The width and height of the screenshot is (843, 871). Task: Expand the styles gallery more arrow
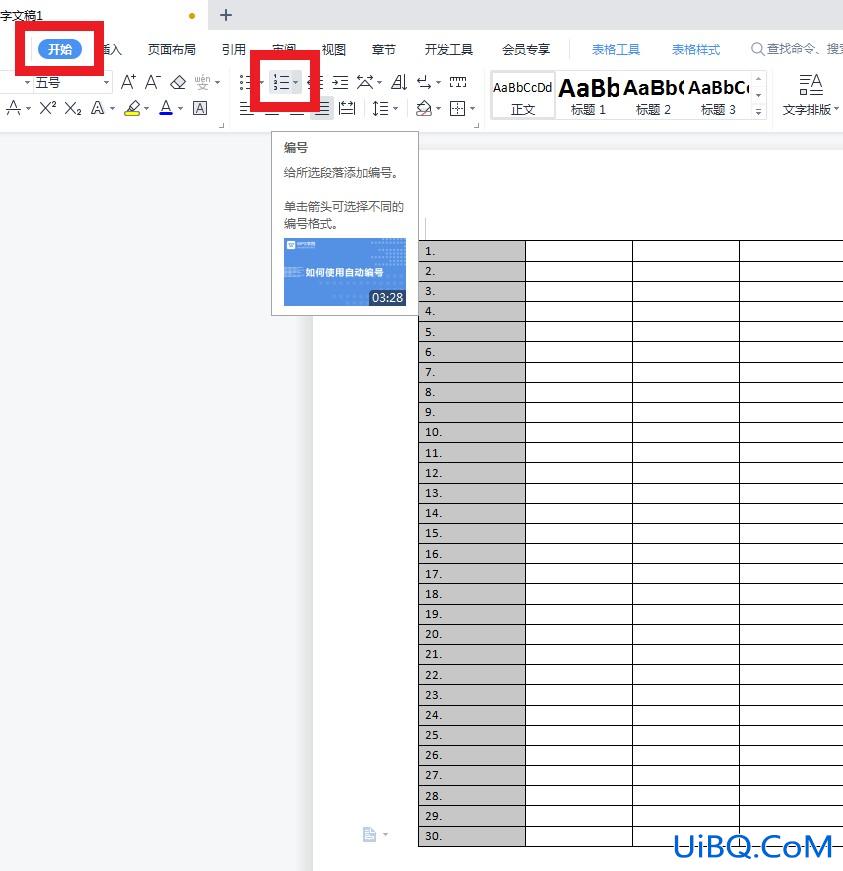tap(759, 112)
